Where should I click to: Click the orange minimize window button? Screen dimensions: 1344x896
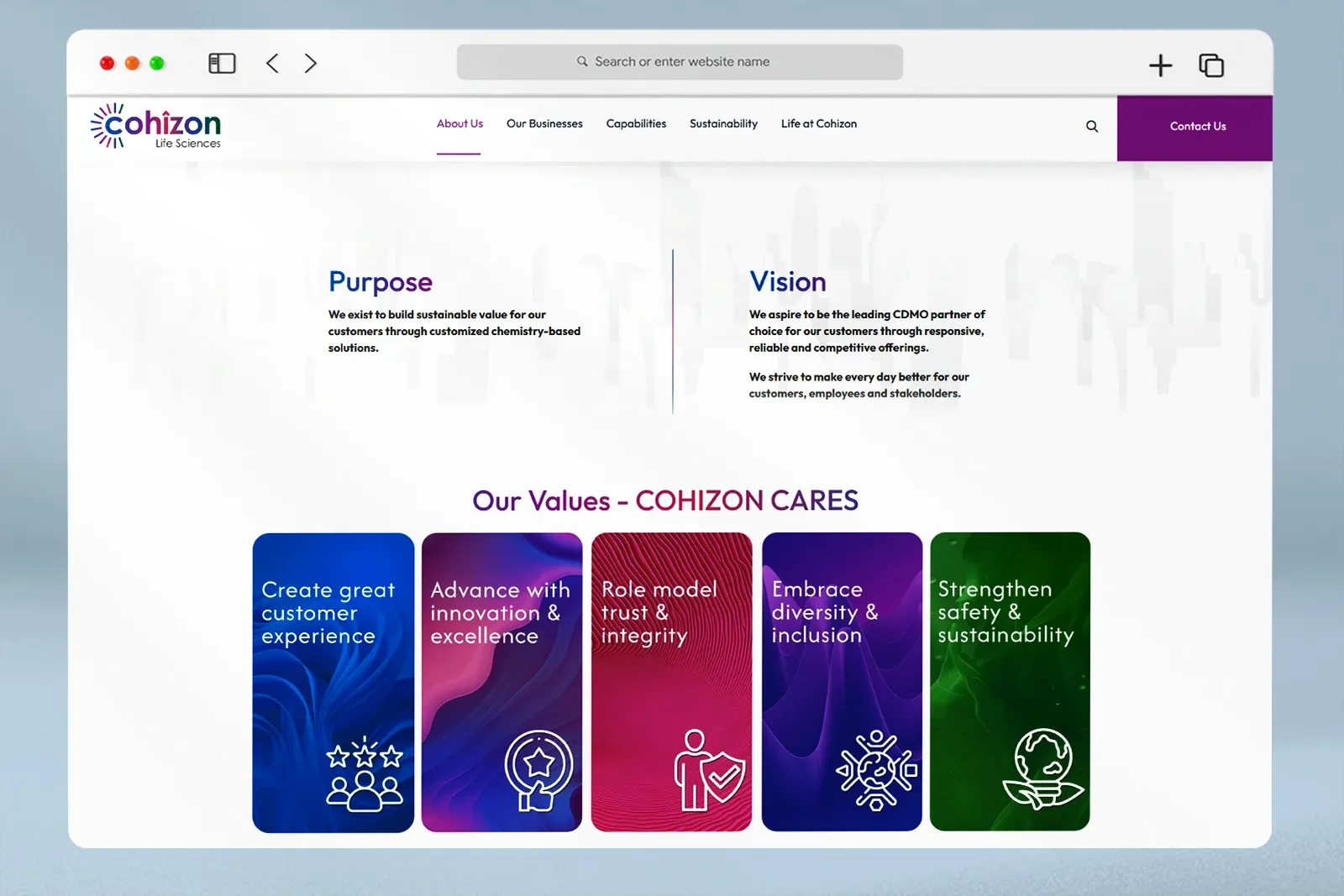132,63
